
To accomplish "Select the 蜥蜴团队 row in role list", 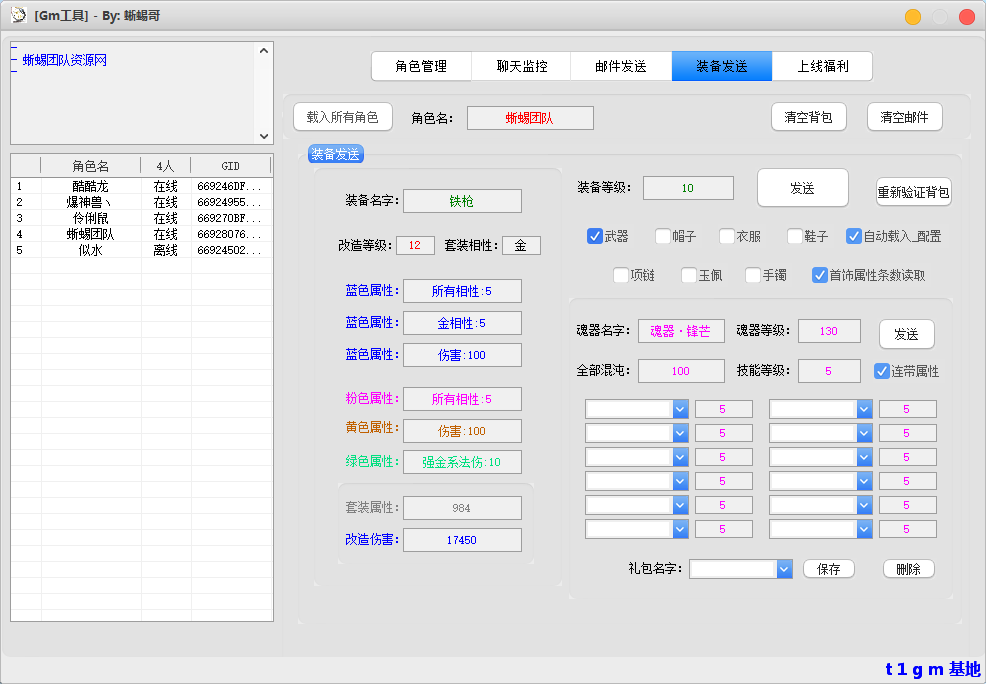I will [x=142, y=234].
